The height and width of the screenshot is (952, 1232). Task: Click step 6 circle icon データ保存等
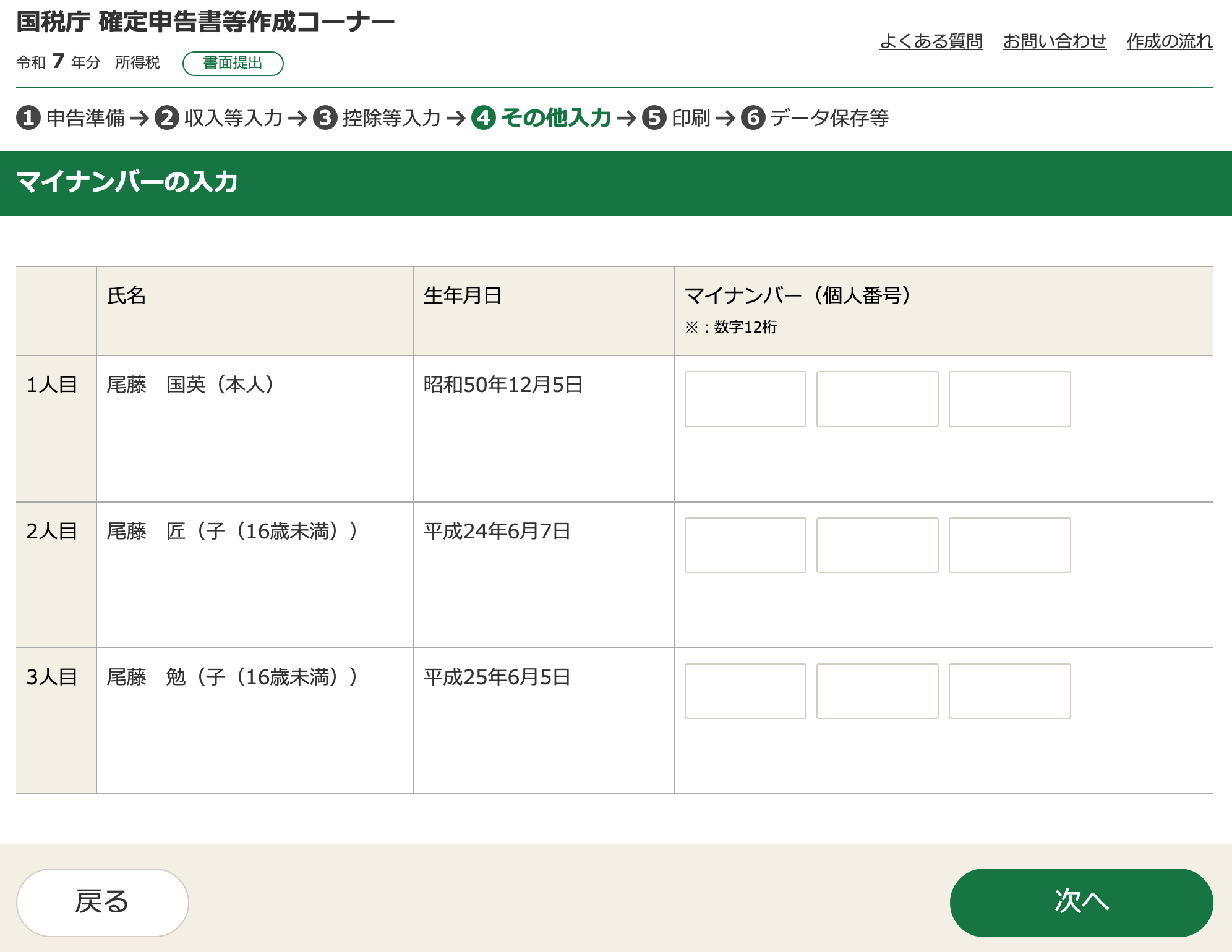pos(753,117)
